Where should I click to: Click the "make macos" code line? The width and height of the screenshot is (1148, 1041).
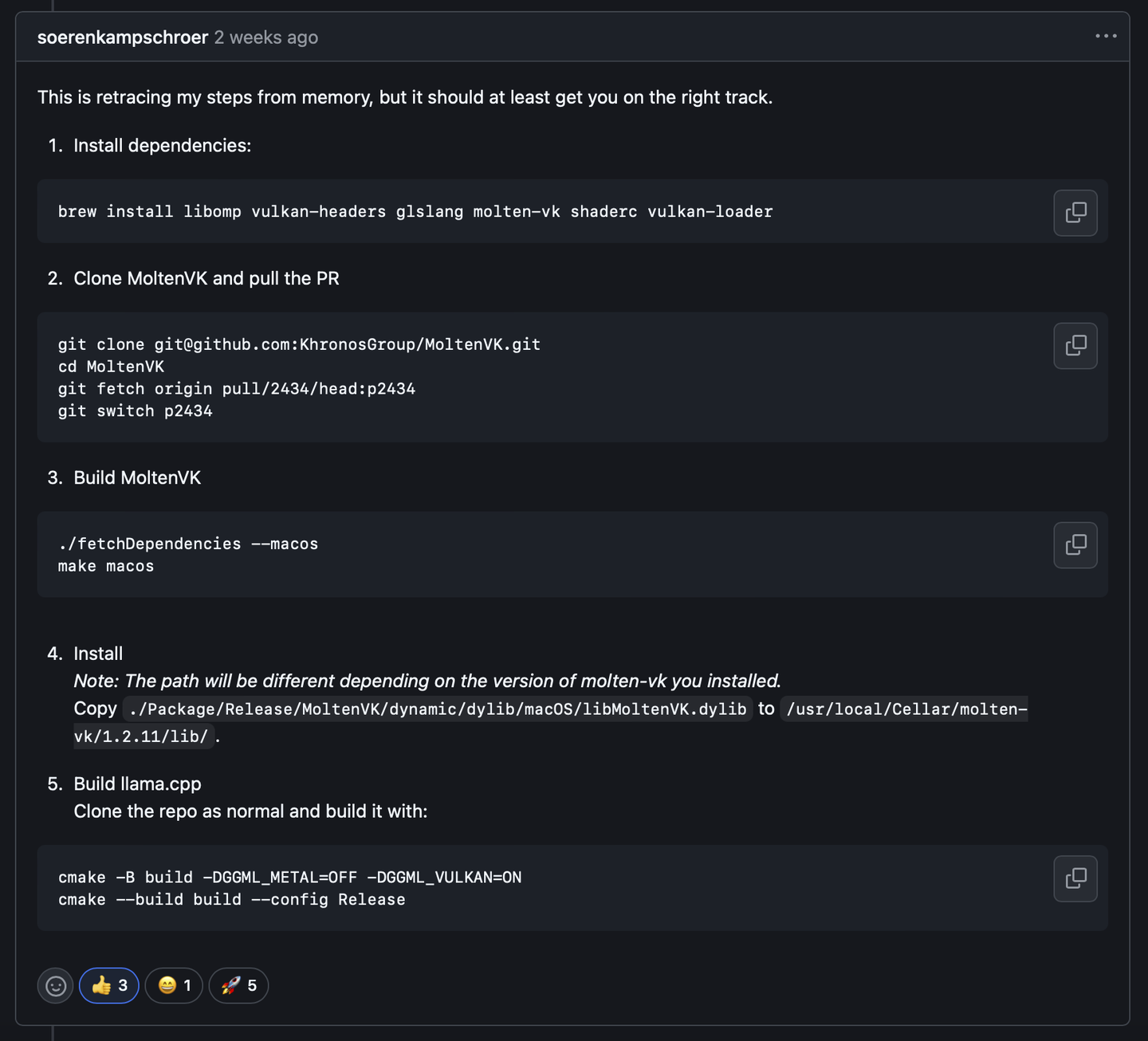(x=106, y=567)
